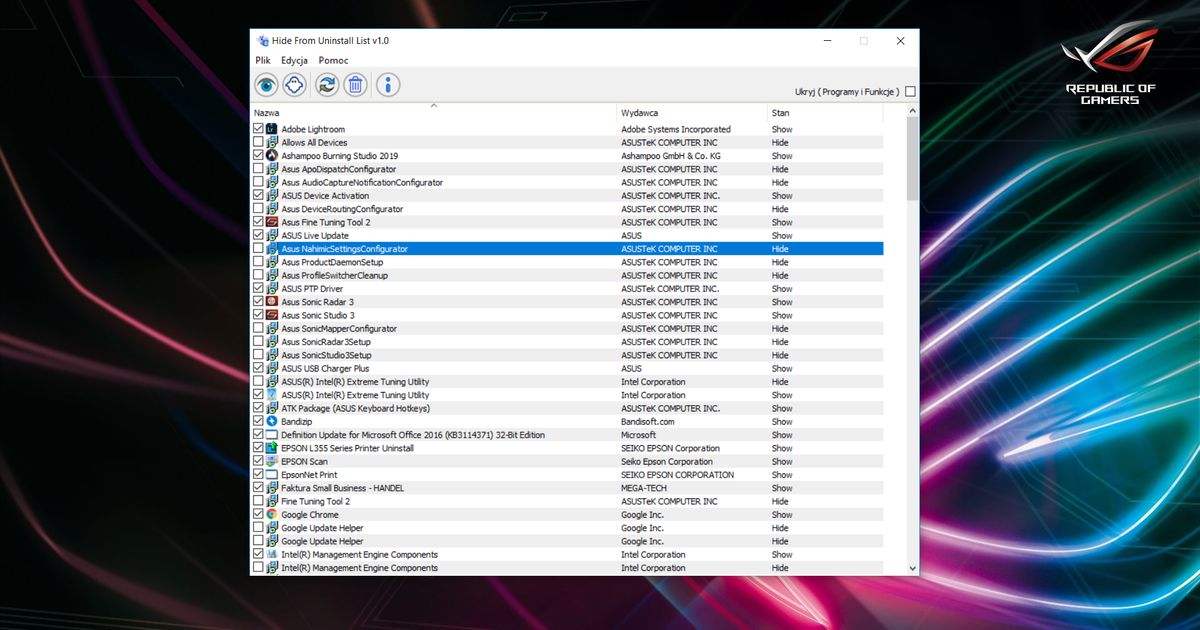Image resolution: width=1200 pixels, height=630 pixels.
Task: Click the ASUS PTP Driver icon
Action: point(272,289)
